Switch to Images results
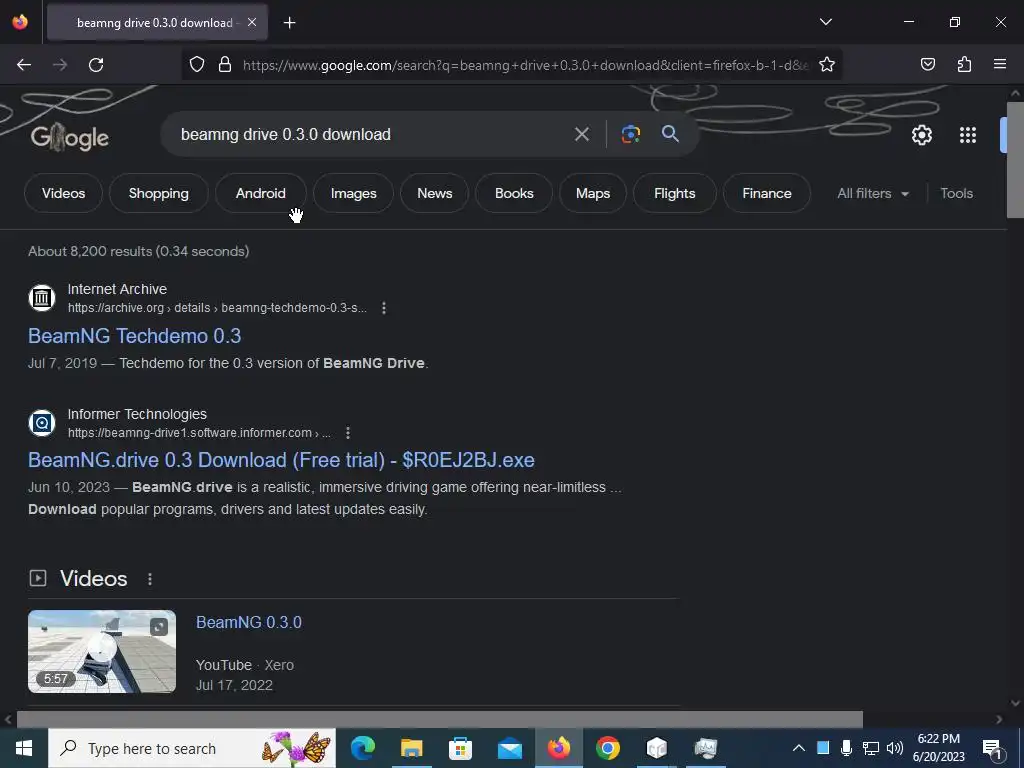The image size is (1024, 768). (353, 193)
